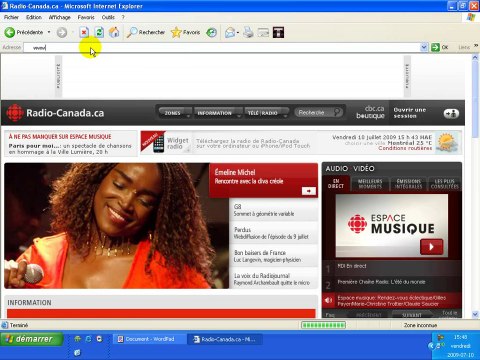Image resolution: width=480 pixels, height=360 pixels.
Task: Go to the home page icon
Action: [114, 32]
